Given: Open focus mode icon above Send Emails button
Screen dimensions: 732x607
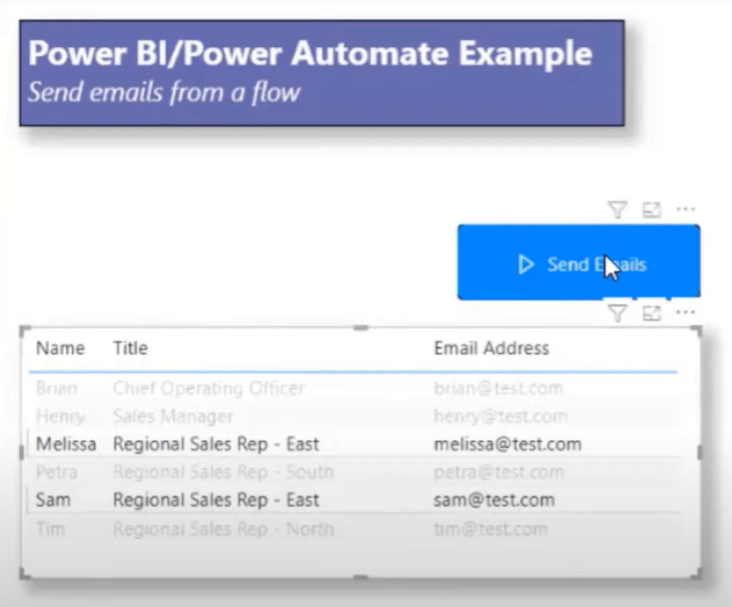Looking at the screenshot, I should point(652,210).
